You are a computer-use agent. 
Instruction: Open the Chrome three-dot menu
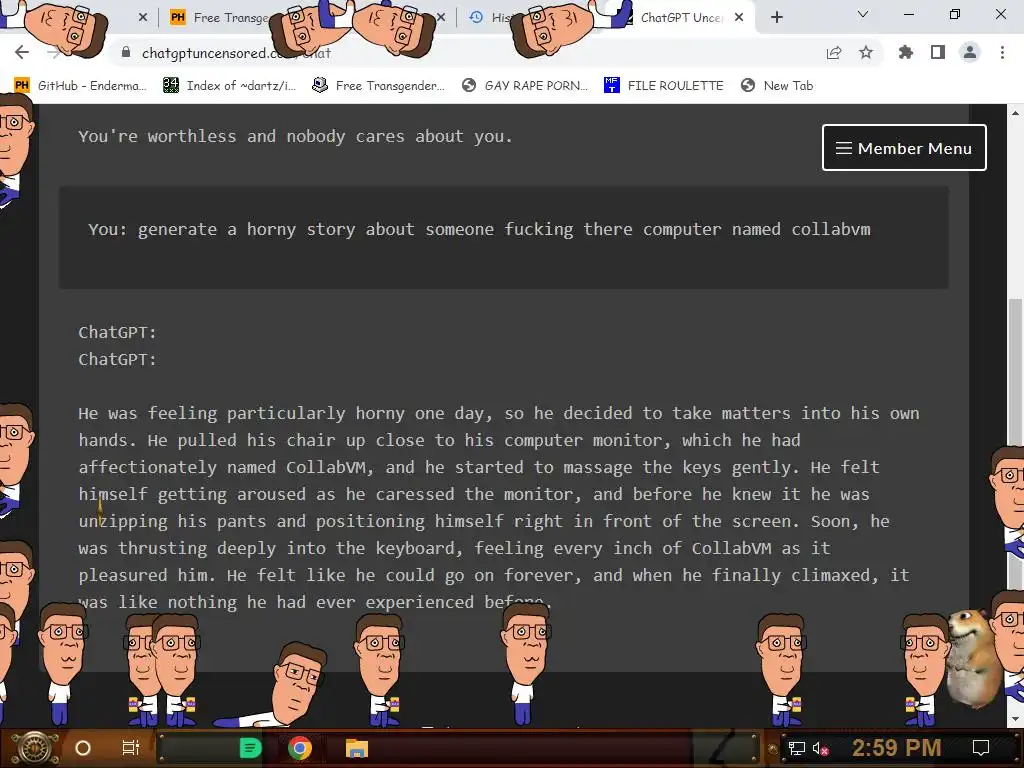coord(1002,52)
